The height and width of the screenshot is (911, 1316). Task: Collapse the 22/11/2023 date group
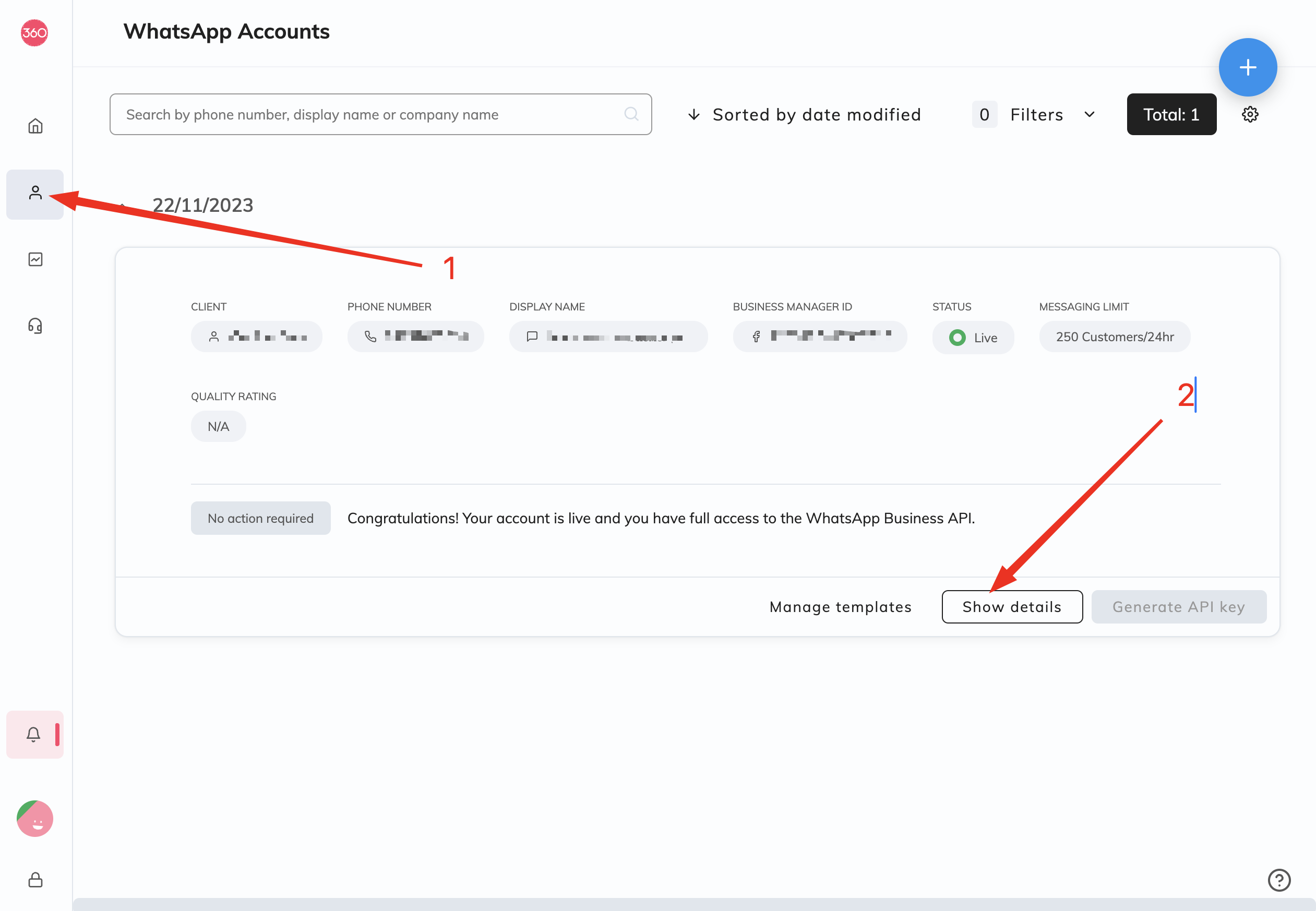click(122, 205)
